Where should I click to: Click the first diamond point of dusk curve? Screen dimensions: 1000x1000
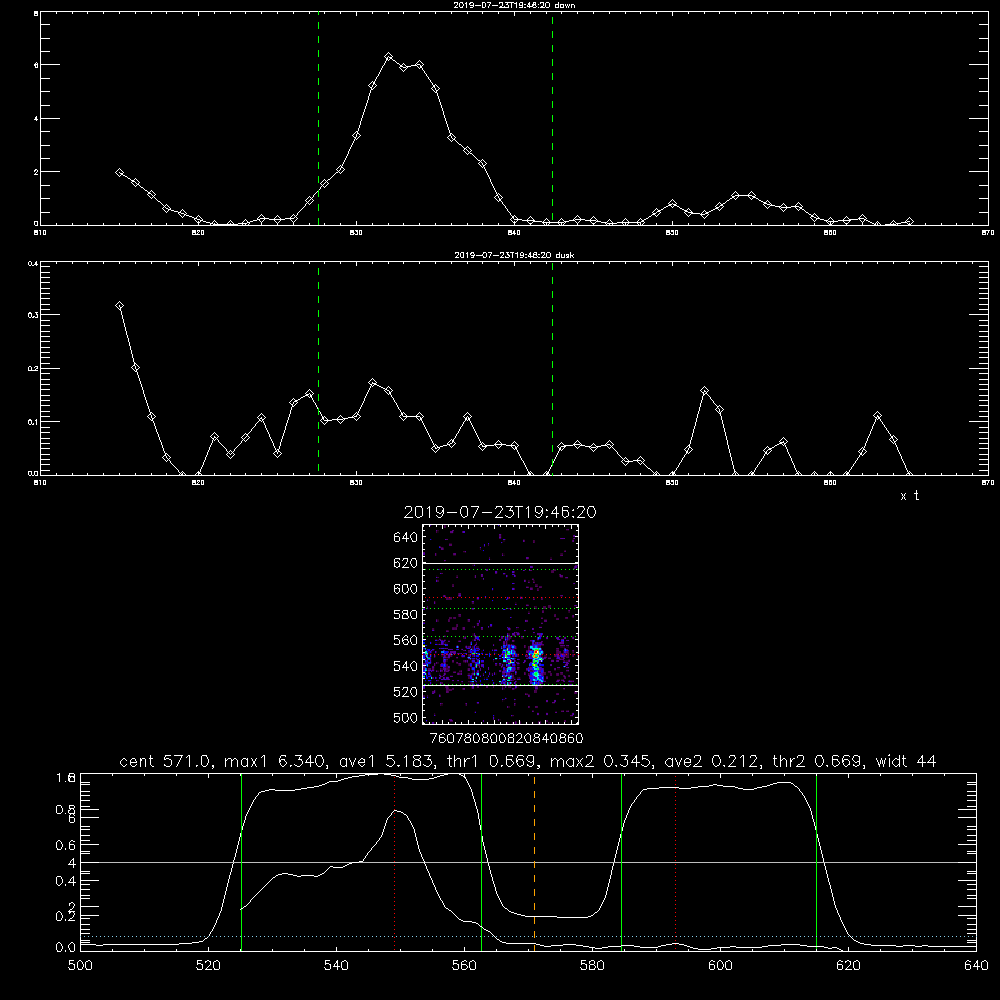tap(119, 306)
